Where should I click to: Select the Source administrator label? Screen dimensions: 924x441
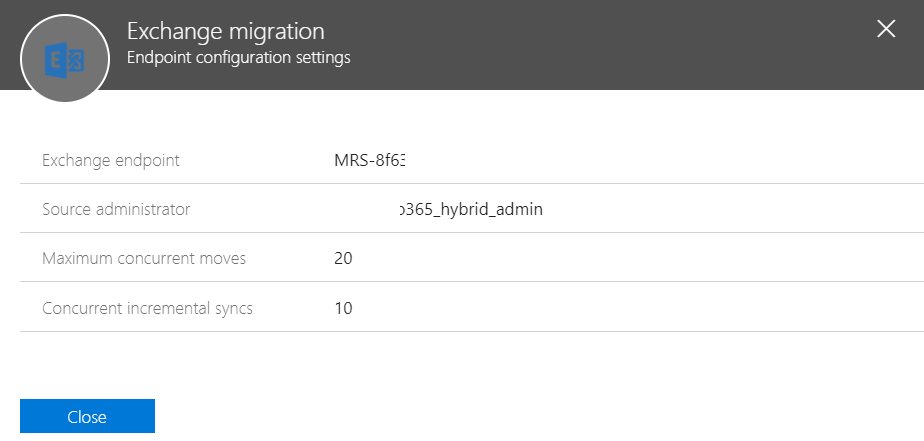116,209
